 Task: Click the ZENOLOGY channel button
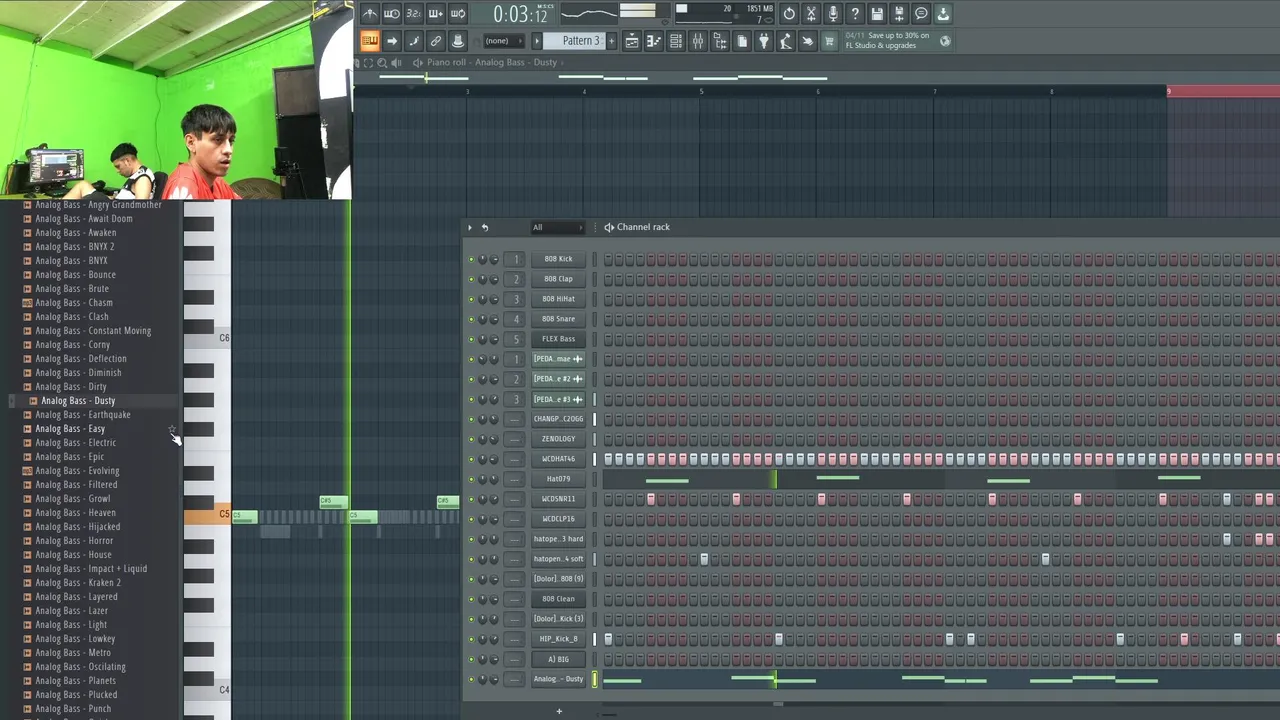(x=558, y=439)
